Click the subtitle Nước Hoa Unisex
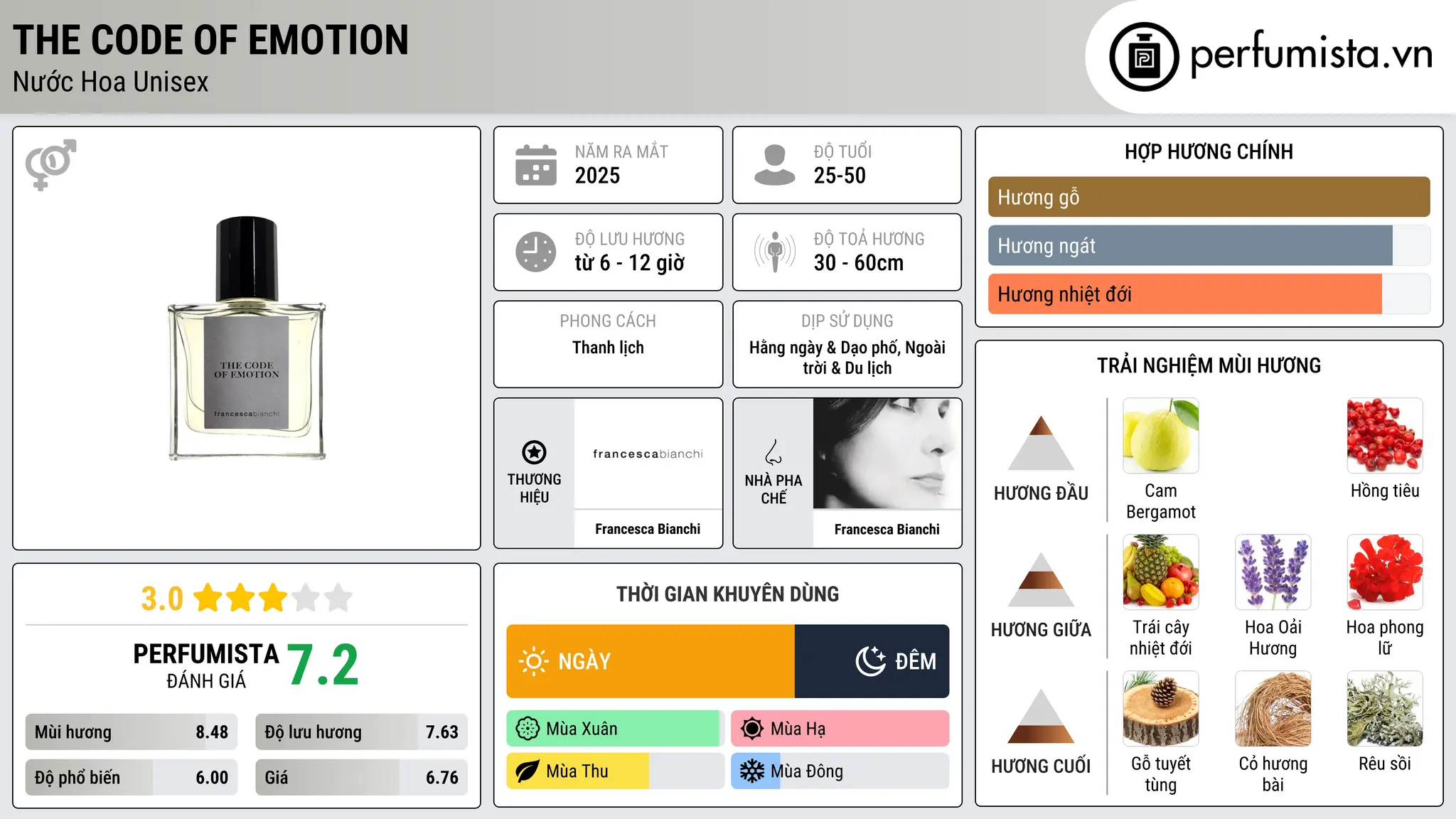This screenshot has height=819, width=1456. (x=111, y=82)
